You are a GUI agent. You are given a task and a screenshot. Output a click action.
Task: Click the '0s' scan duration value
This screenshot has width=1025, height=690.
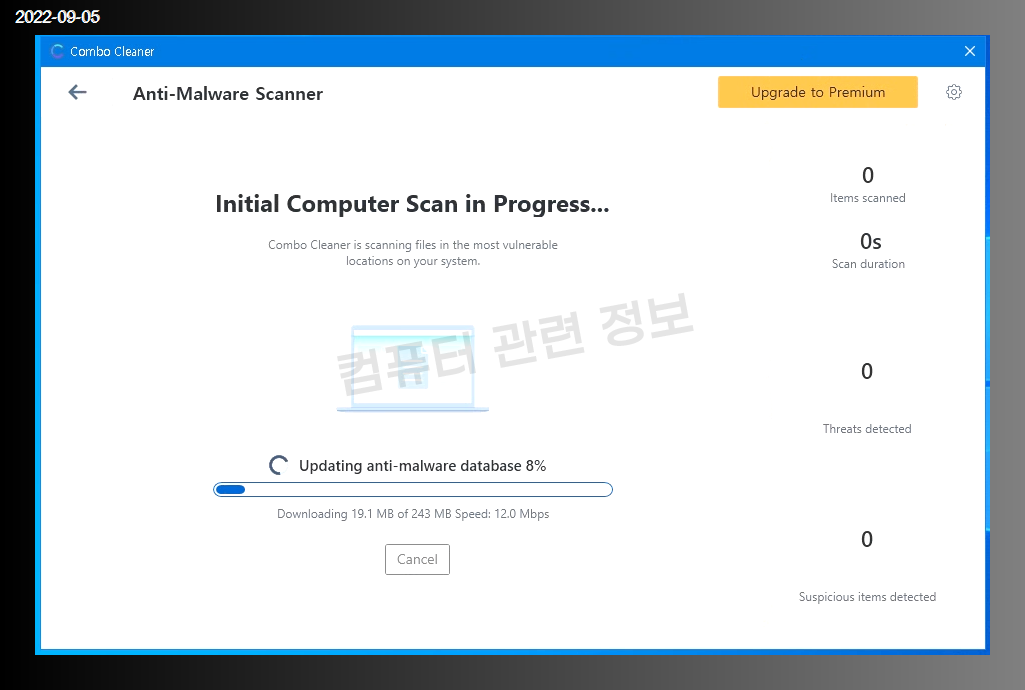pos(870,242)
